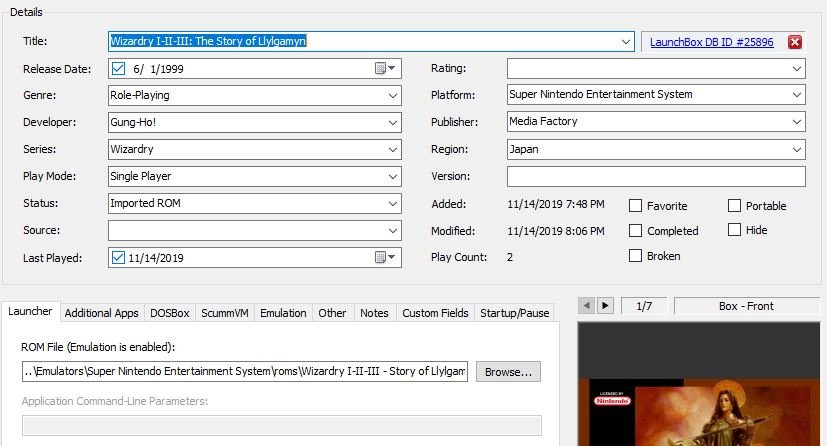Expand the Rating dropdown
The width and height of the screenshot is (827, 446).
tap(796, 69)
